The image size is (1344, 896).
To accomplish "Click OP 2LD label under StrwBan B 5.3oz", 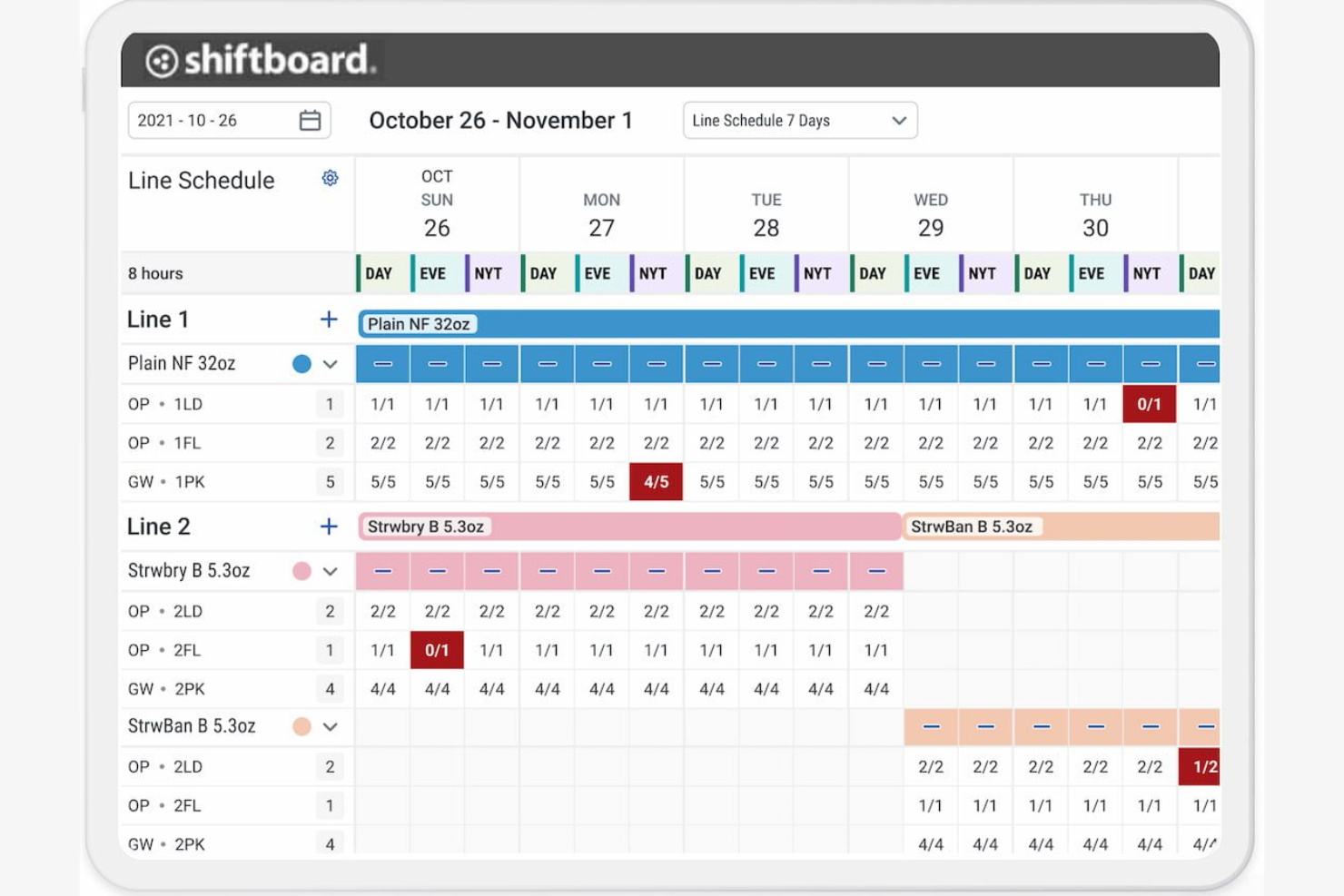I will 165,767.
